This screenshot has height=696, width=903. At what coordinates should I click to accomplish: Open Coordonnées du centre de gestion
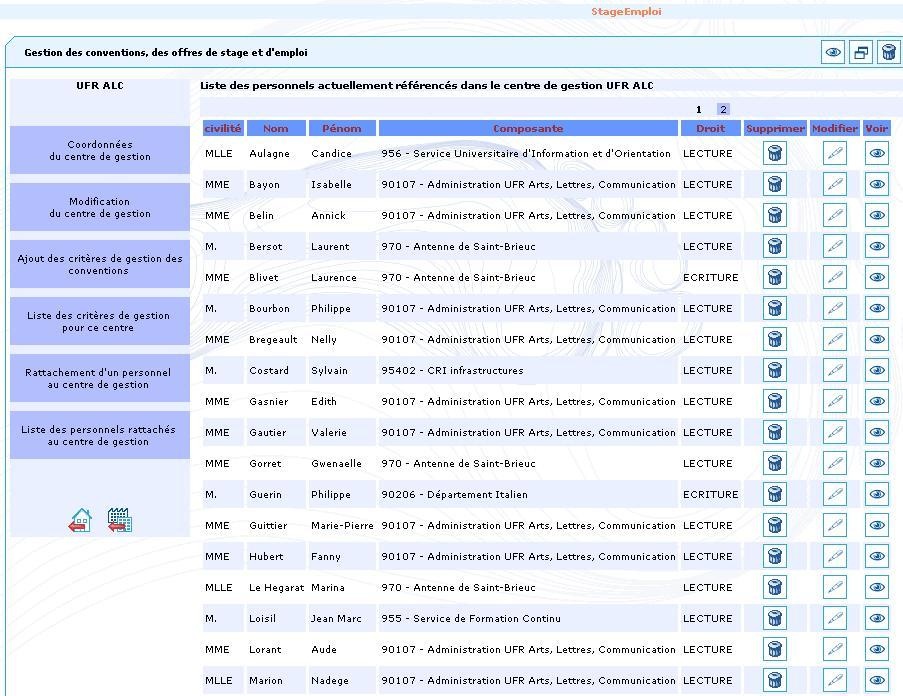99,151
